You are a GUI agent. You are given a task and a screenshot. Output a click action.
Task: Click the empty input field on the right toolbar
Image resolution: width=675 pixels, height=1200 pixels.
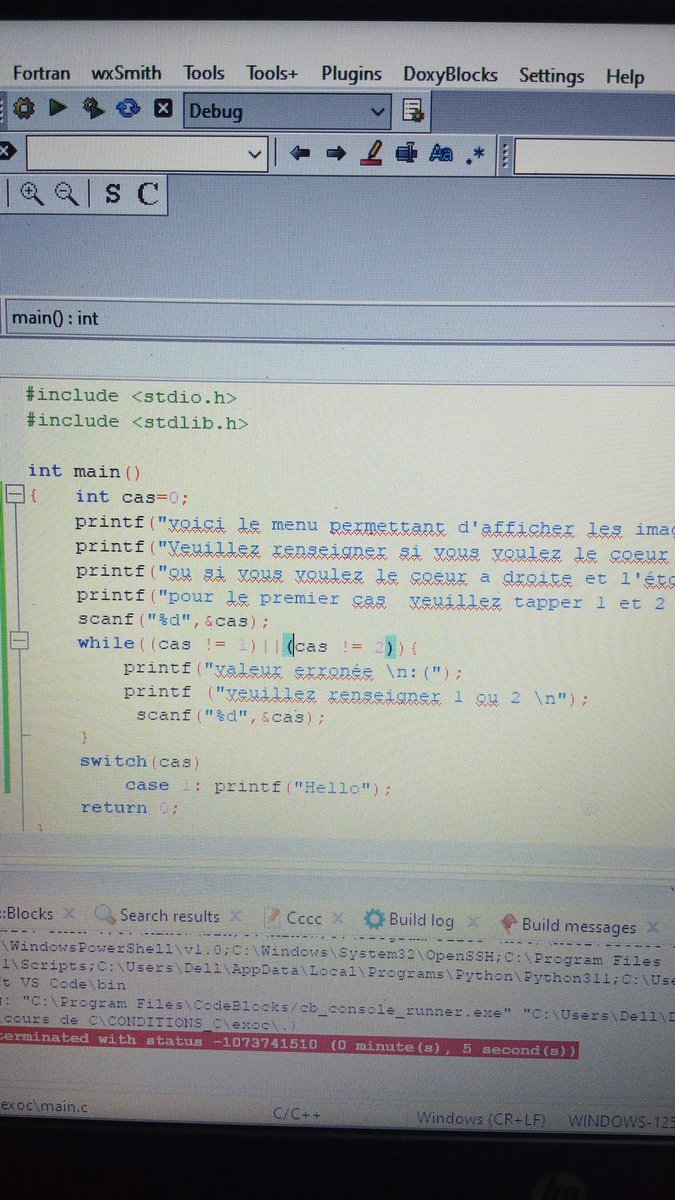(x=594, y=157)
